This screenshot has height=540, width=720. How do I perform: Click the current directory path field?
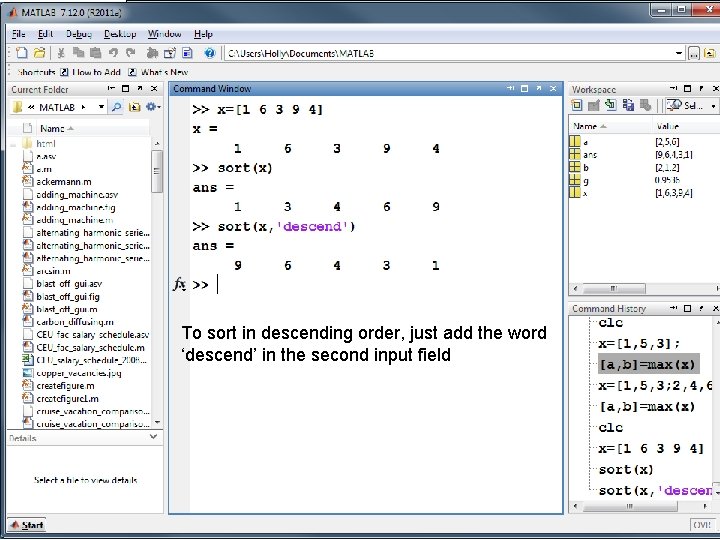pyautogui.click(x=450, y=54)
